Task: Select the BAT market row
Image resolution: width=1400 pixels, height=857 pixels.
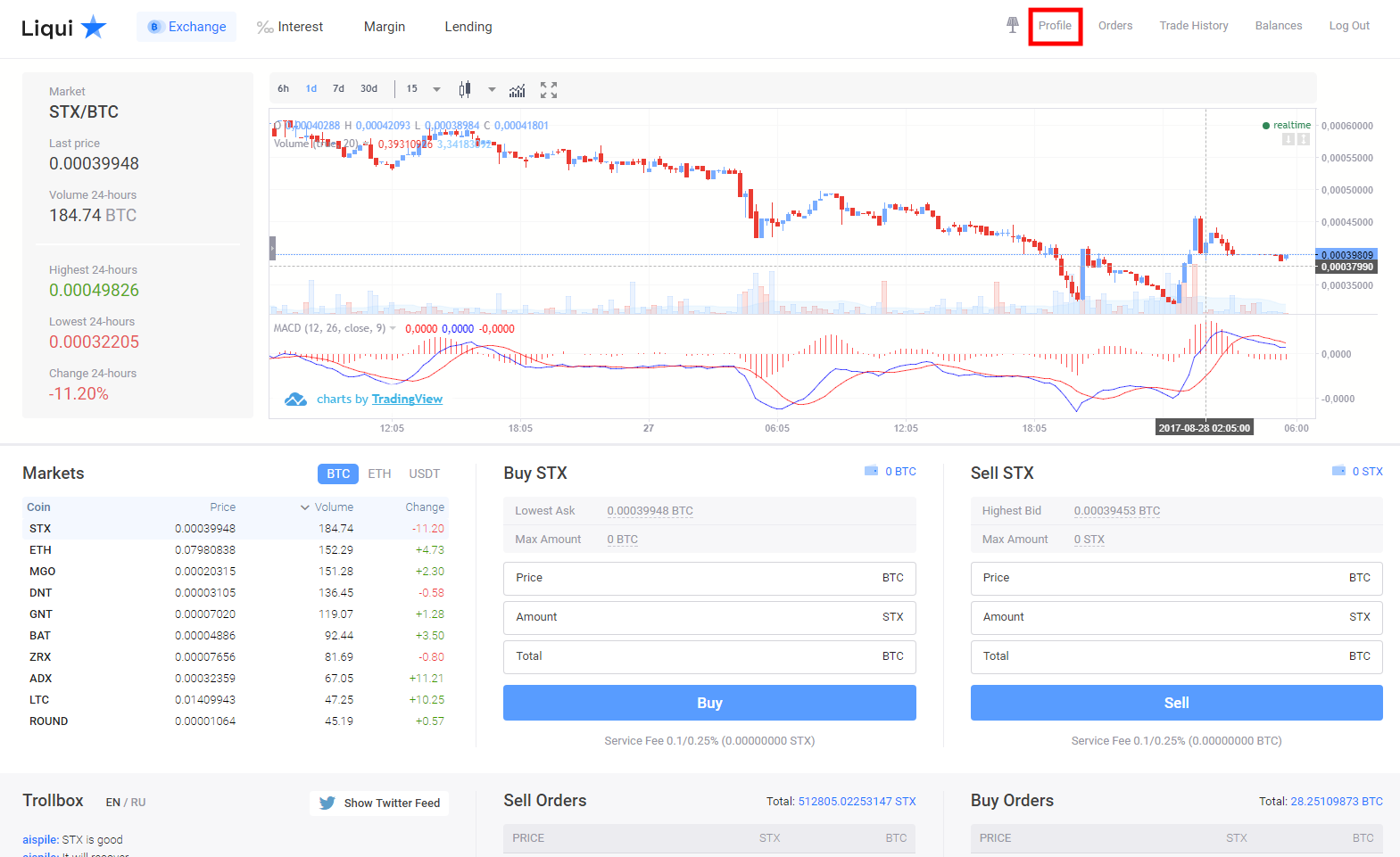Action: tap(236, 636)
